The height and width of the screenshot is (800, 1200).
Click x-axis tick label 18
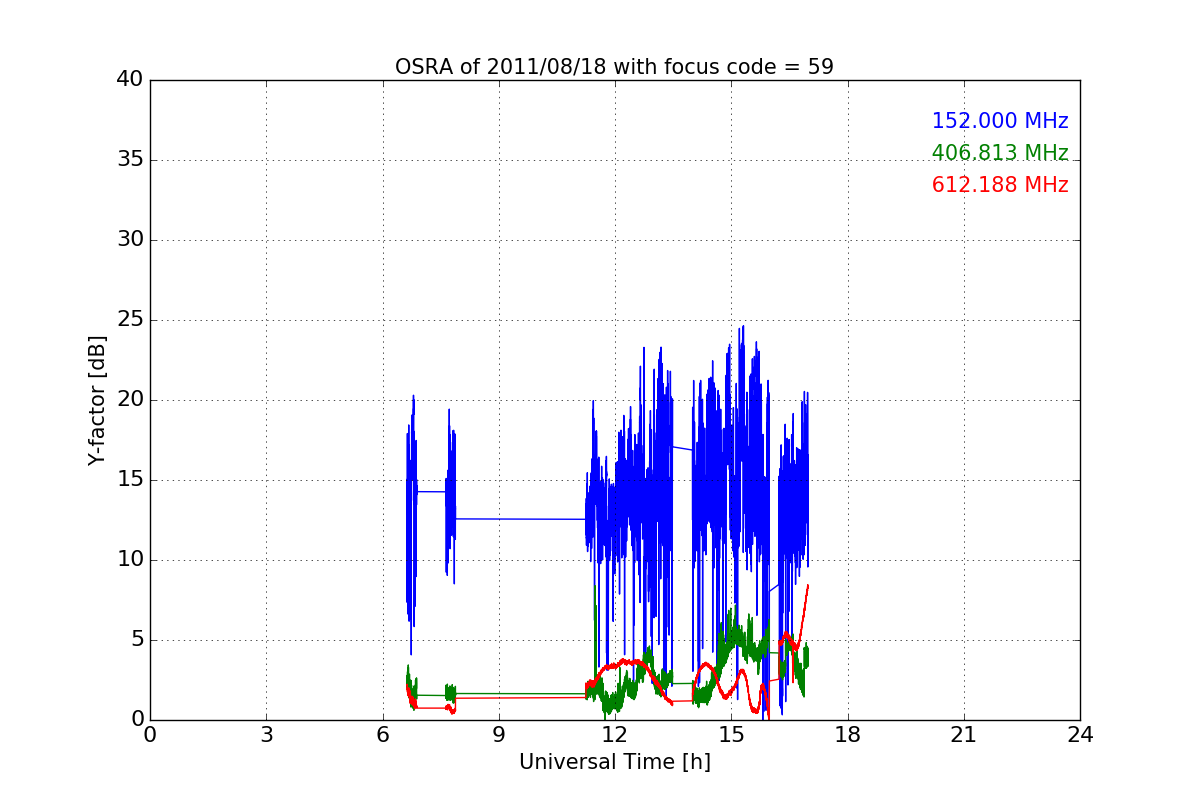848,735
